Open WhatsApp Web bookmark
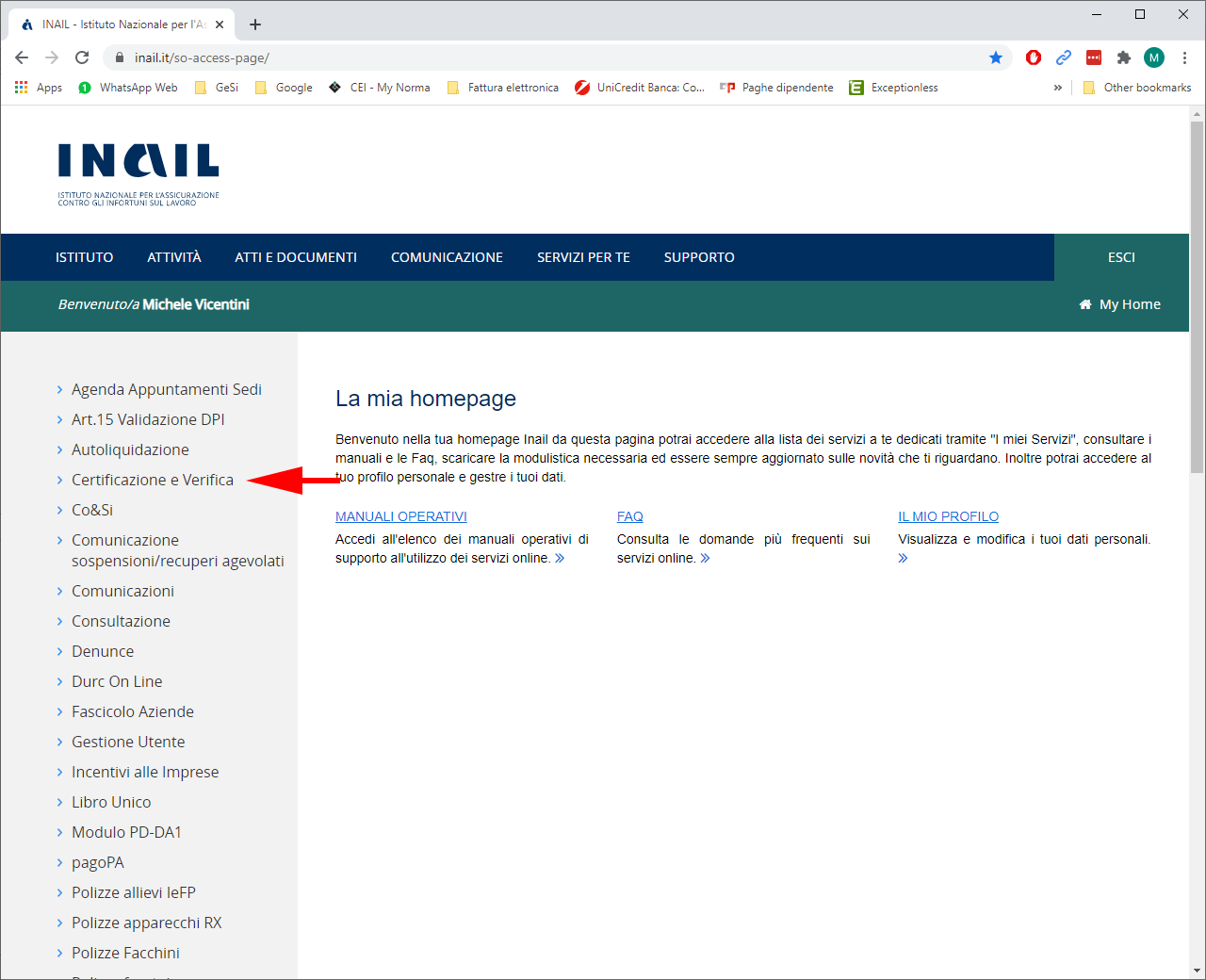Image resolution: width=1206 pixels, height=980 pixels. point(128,88)
